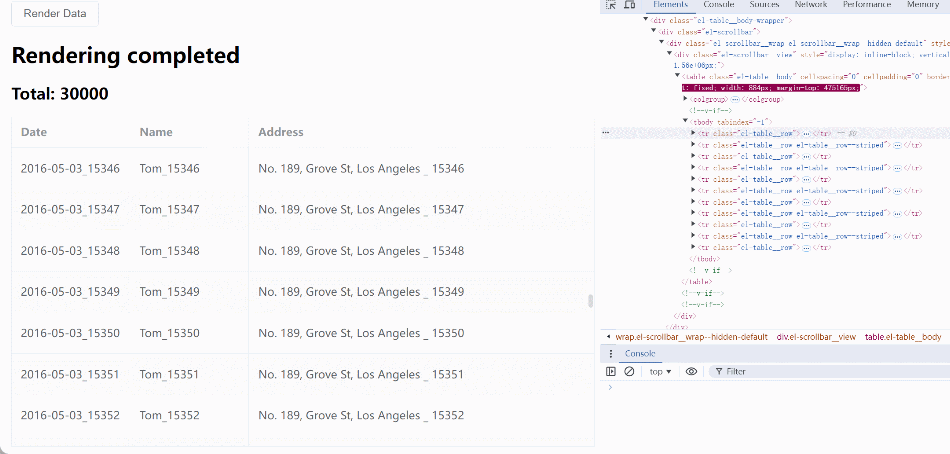Open the drawer three-dot menu beside Console
Screen dimensions: 950x454
click(x=610, y=354)
